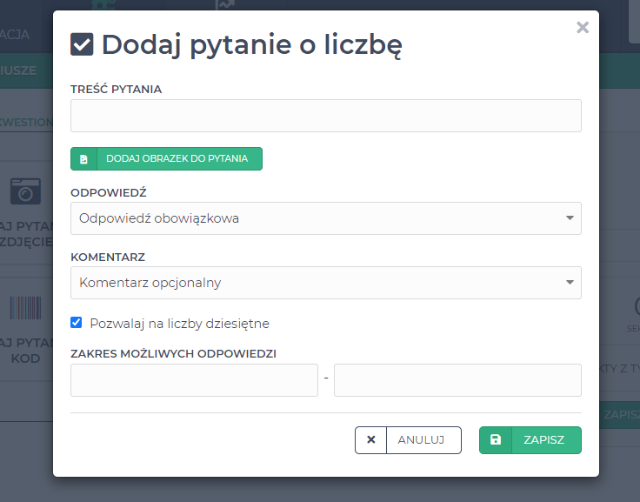The image size is (640, 502).
Task: Click the camera icon behind the dialog
Action: 25,191
